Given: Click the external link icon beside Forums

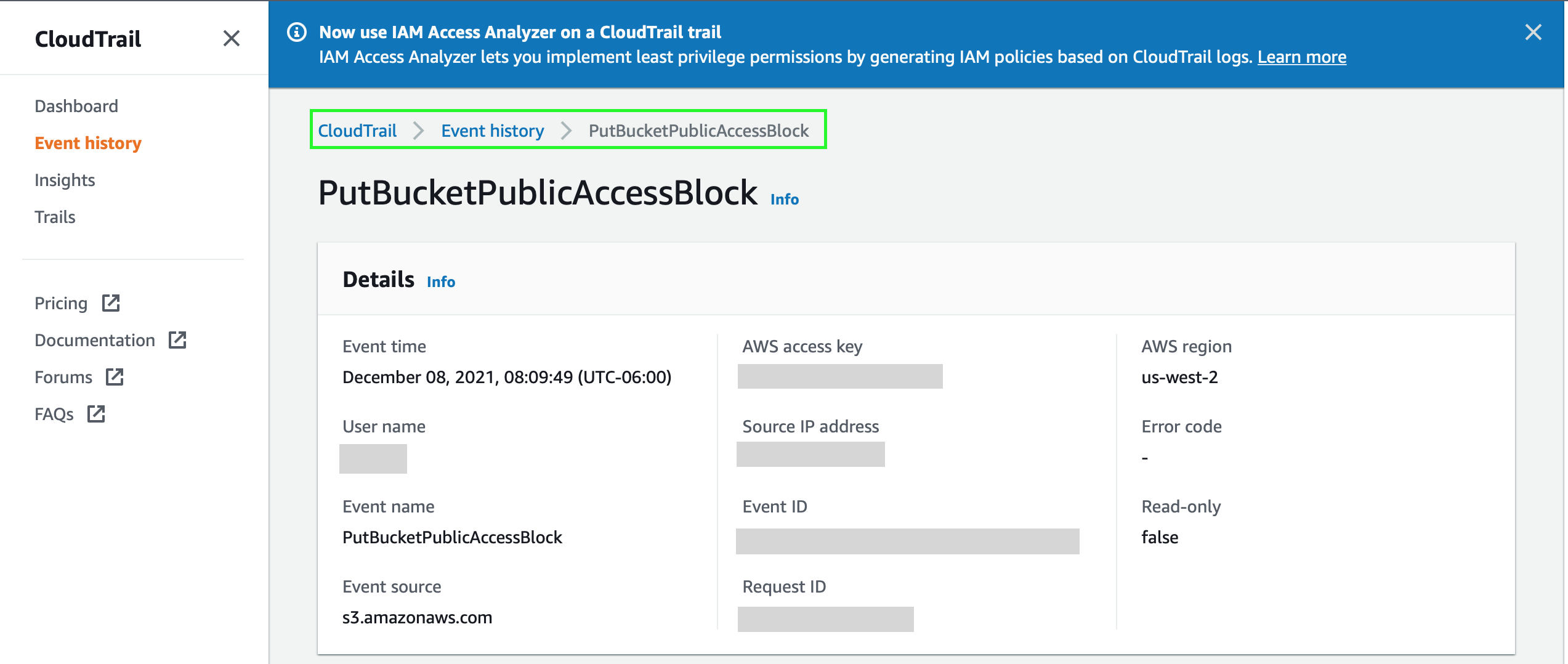Looking at the screenshot, I should [x=115, y=376].
